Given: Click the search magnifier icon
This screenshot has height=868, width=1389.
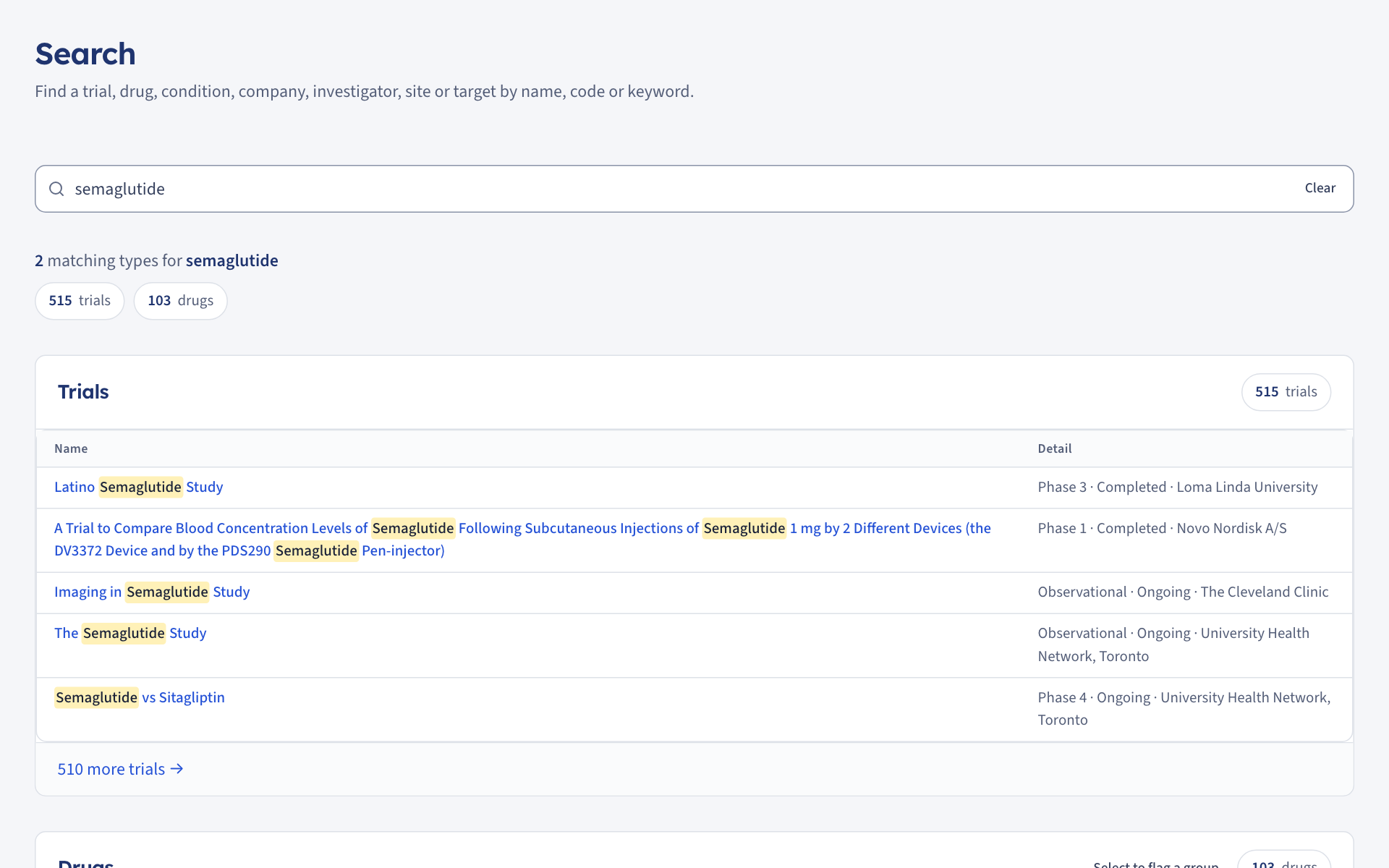Looking at the screenshot, I should click(x=56, y=189).
